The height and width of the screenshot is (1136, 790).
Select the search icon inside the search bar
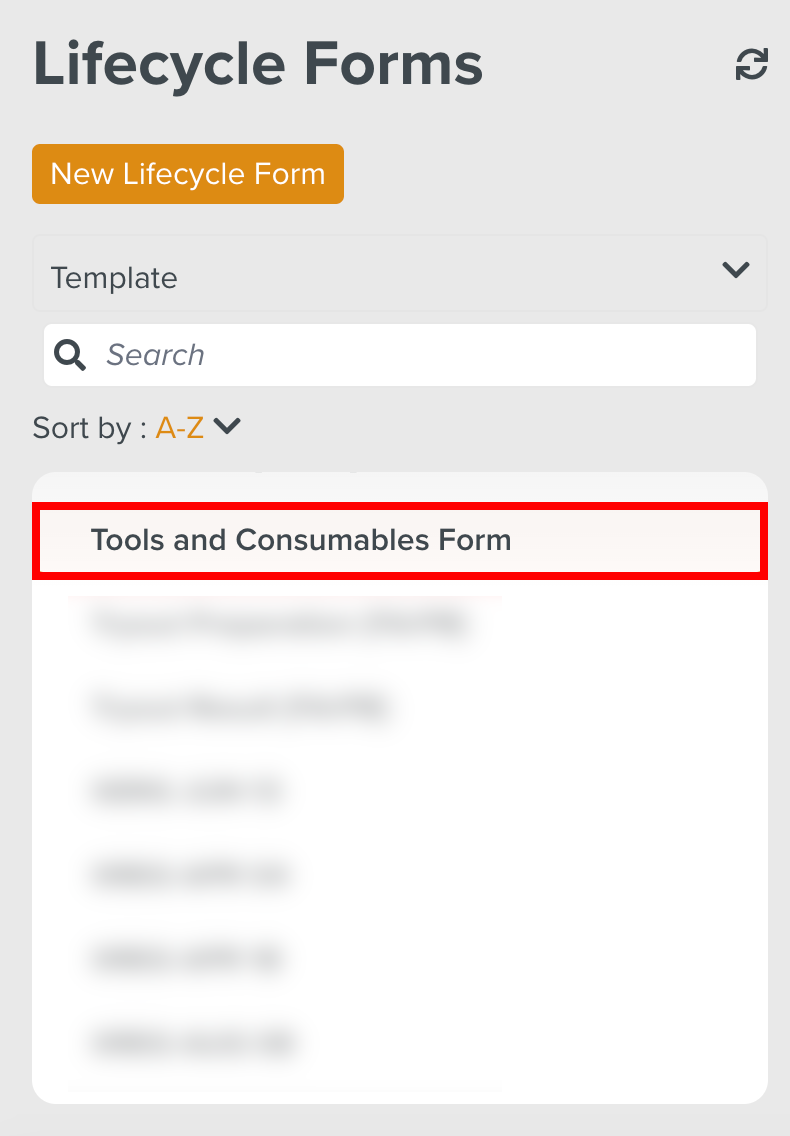click(69, 354)
